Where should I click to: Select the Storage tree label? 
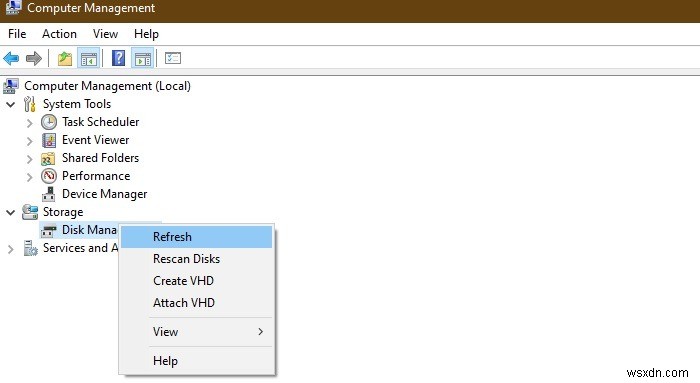[63, 212]
